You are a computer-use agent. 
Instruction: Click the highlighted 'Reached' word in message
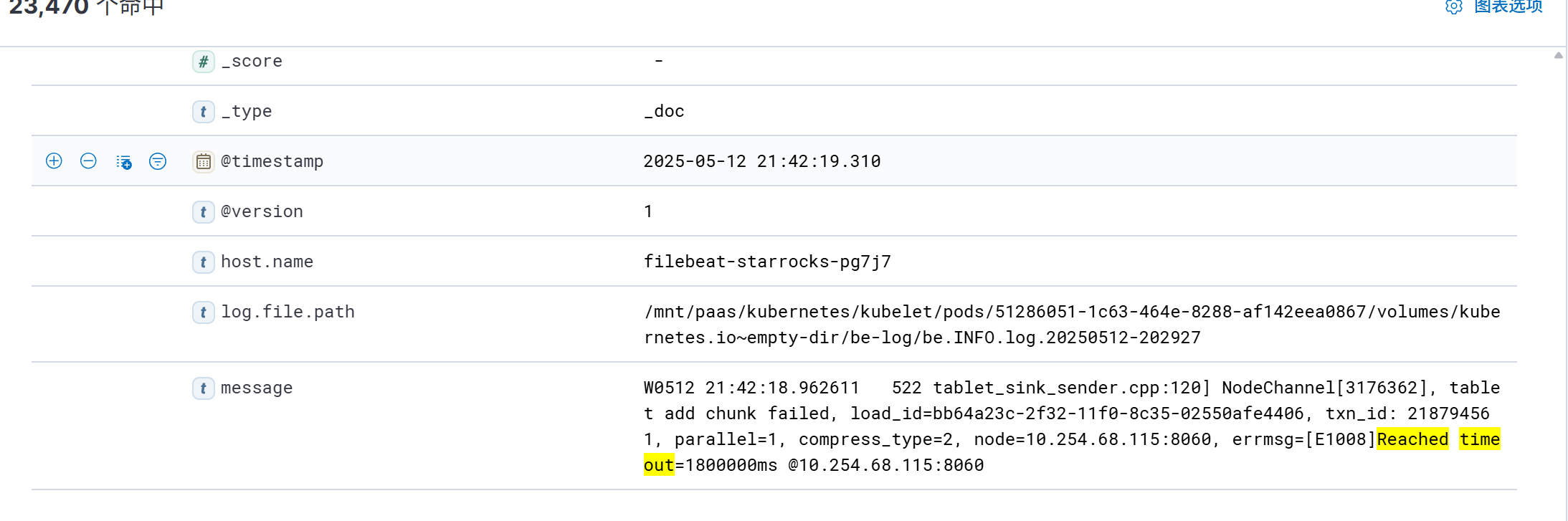pyautogui.click(x=1412, y=439)
